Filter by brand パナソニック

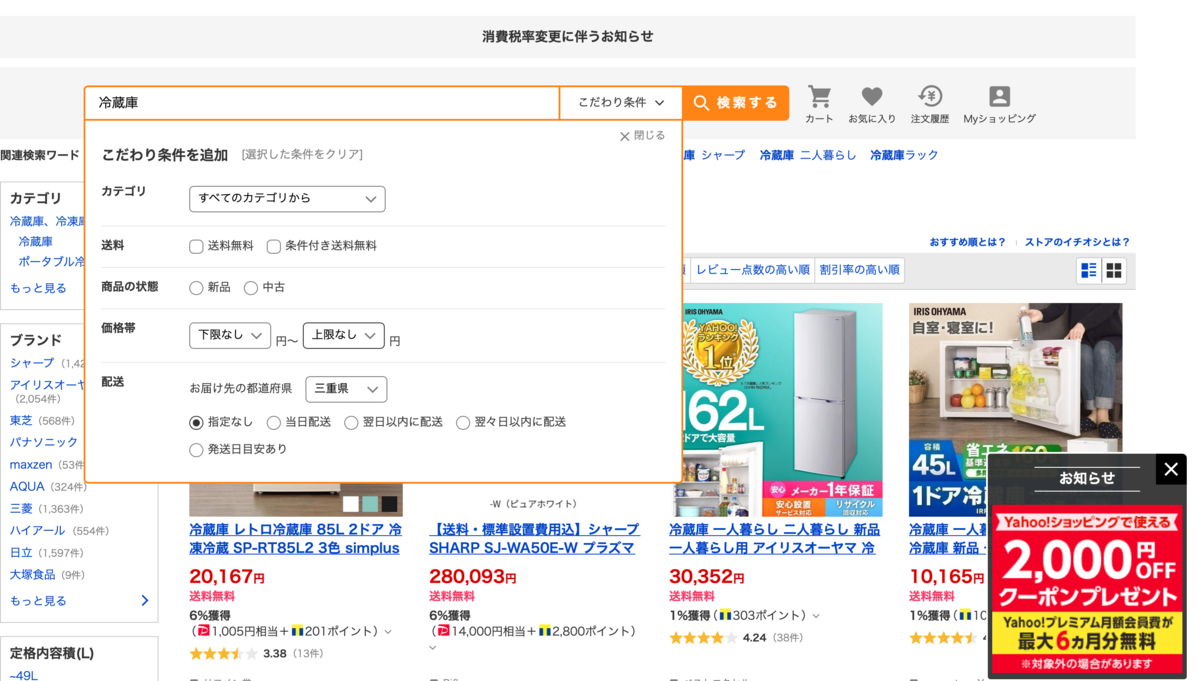(43, 442)
